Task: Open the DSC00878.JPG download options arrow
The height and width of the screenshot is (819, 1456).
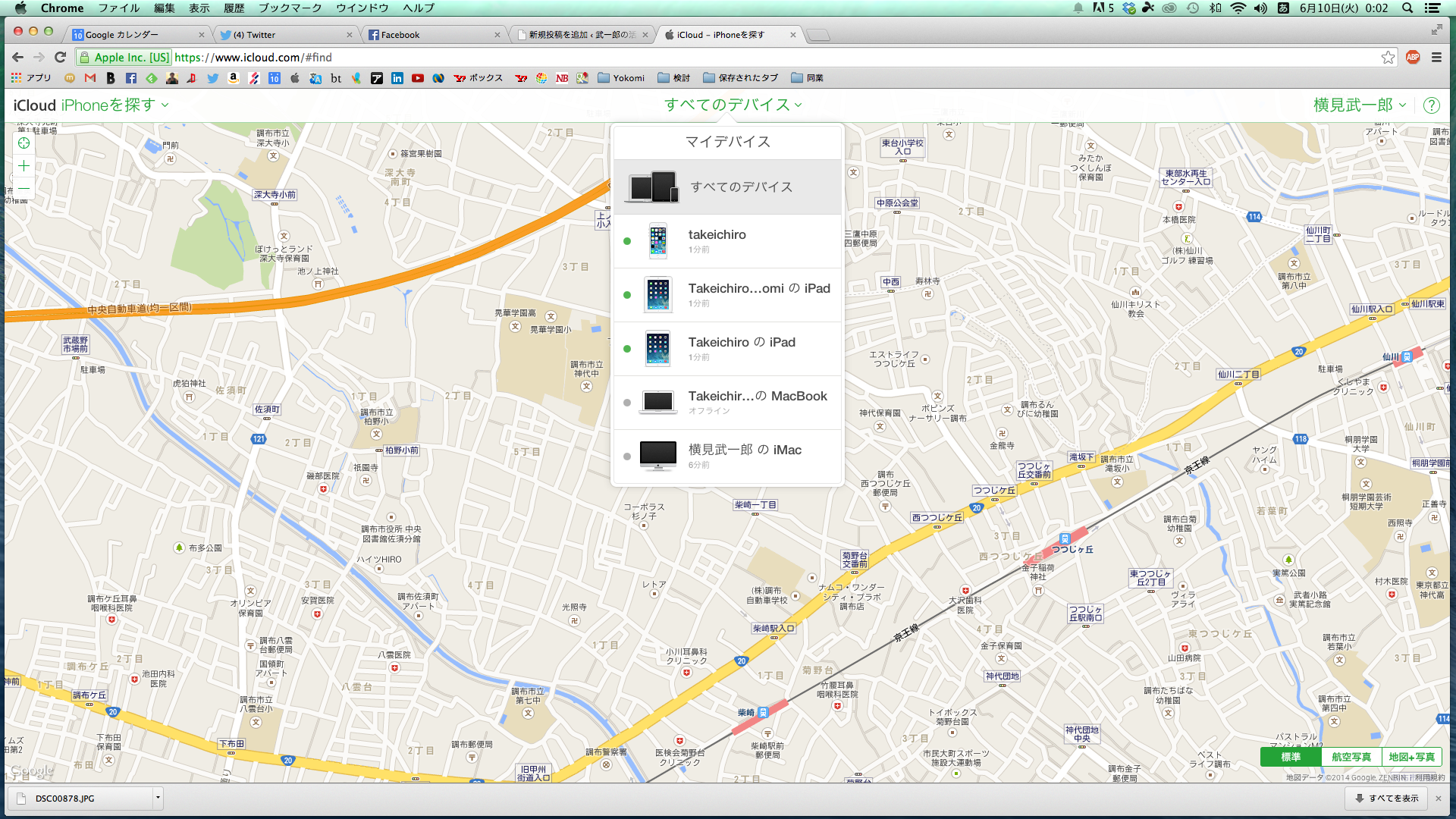Action: (158, 798)
